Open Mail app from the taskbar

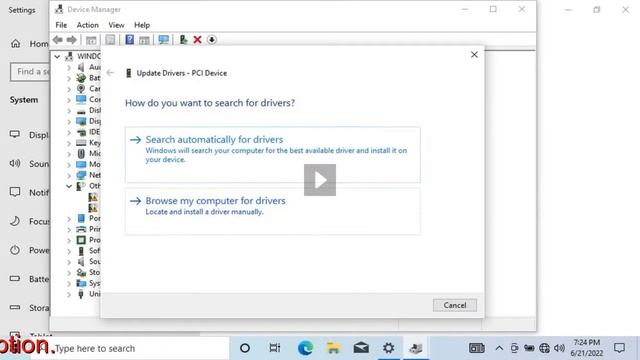pos(361,348)
